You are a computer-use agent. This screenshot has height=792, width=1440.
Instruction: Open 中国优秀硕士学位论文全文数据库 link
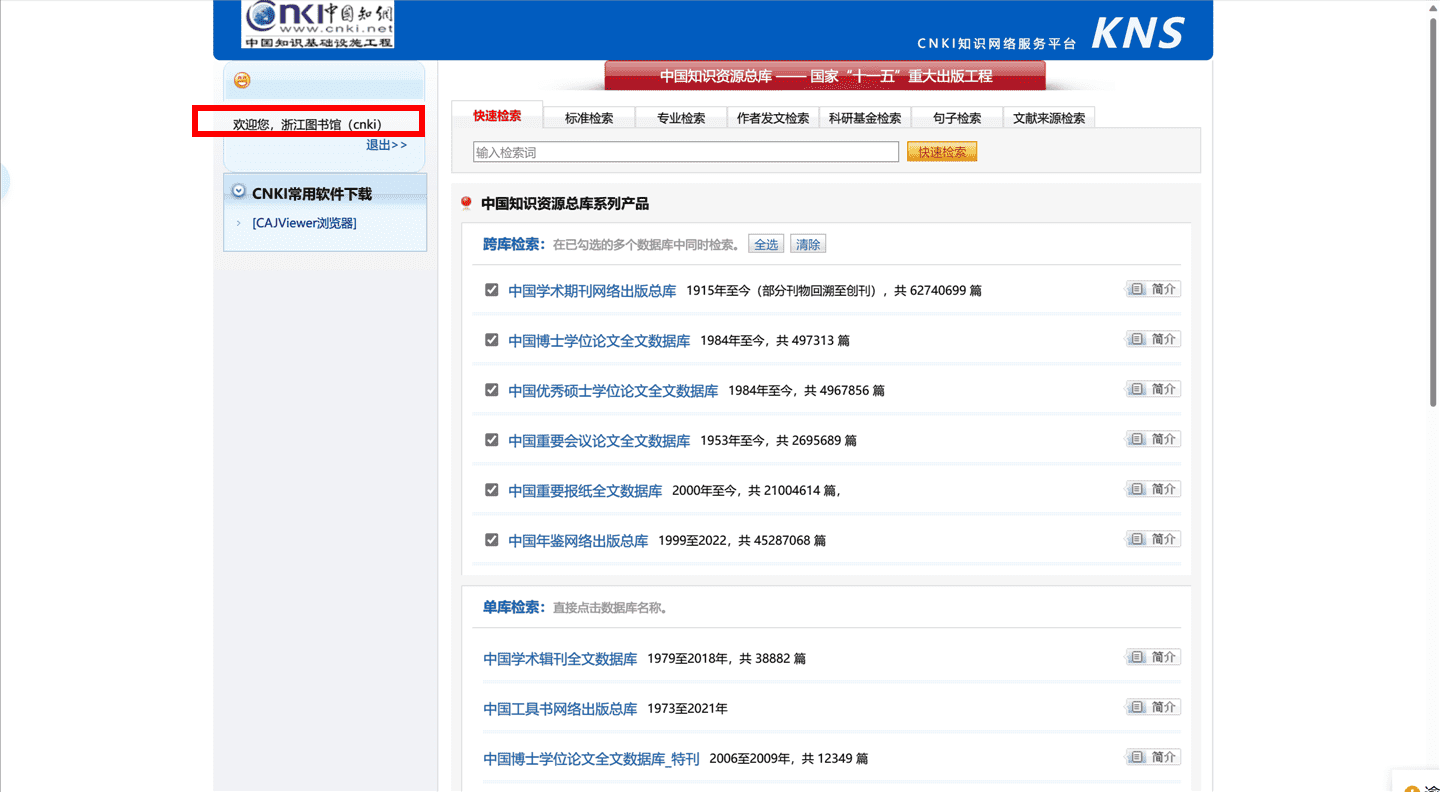[x=613, y=391]
